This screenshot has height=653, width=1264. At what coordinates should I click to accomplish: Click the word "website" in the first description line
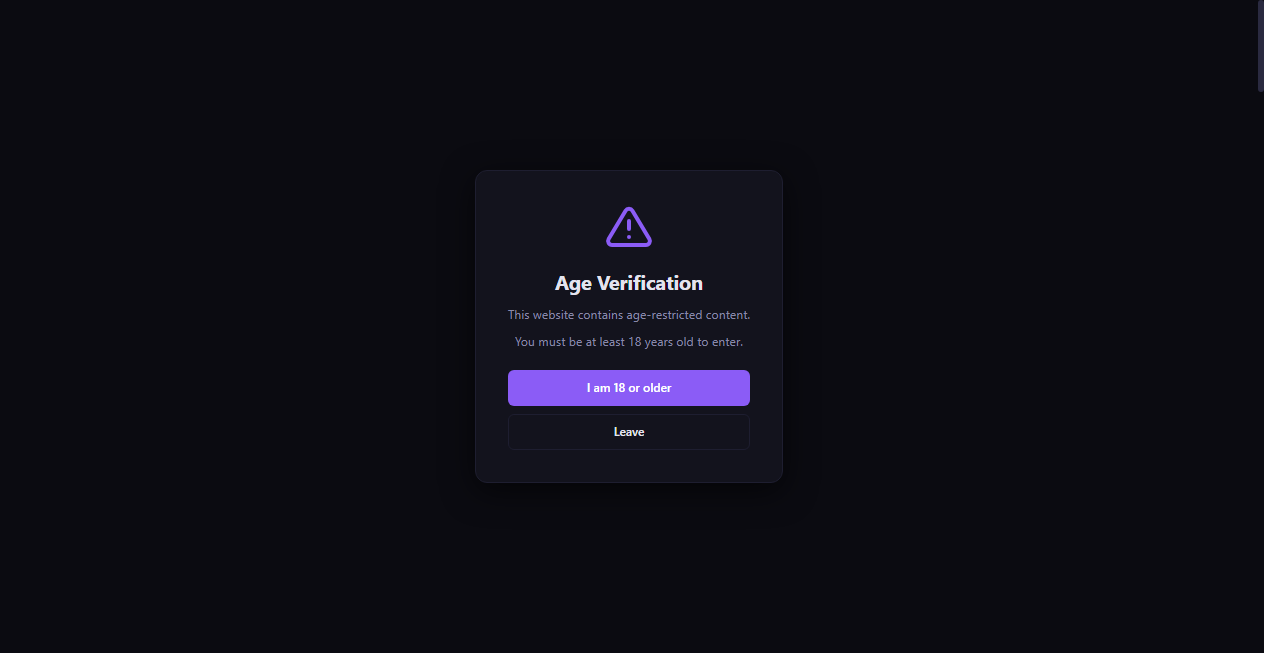tap(553, 315)
